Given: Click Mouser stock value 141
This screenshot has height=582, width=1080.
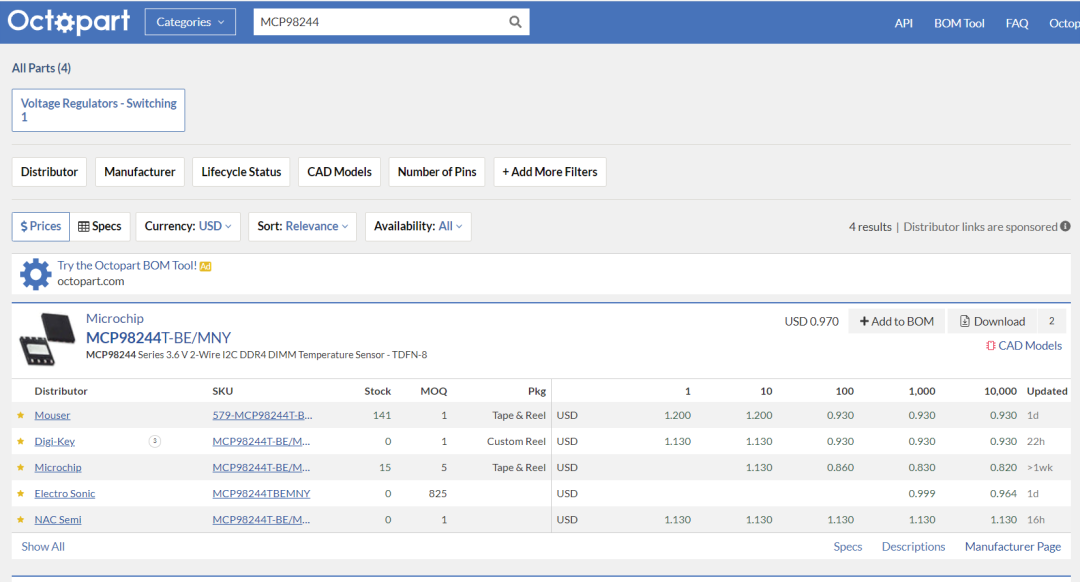Looking at the screenshot, I should pyautogui.click(x=382, y=415).
